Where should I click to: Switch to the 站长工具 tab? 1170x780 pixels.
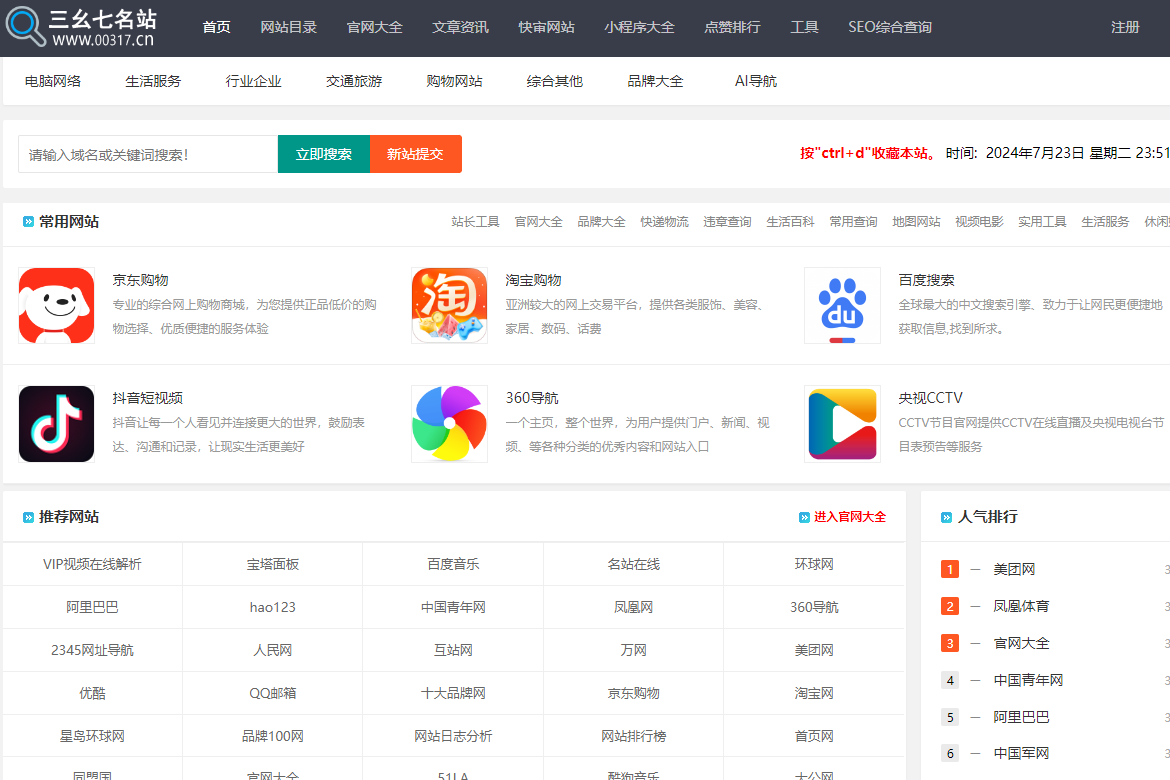tap(475, 222)
